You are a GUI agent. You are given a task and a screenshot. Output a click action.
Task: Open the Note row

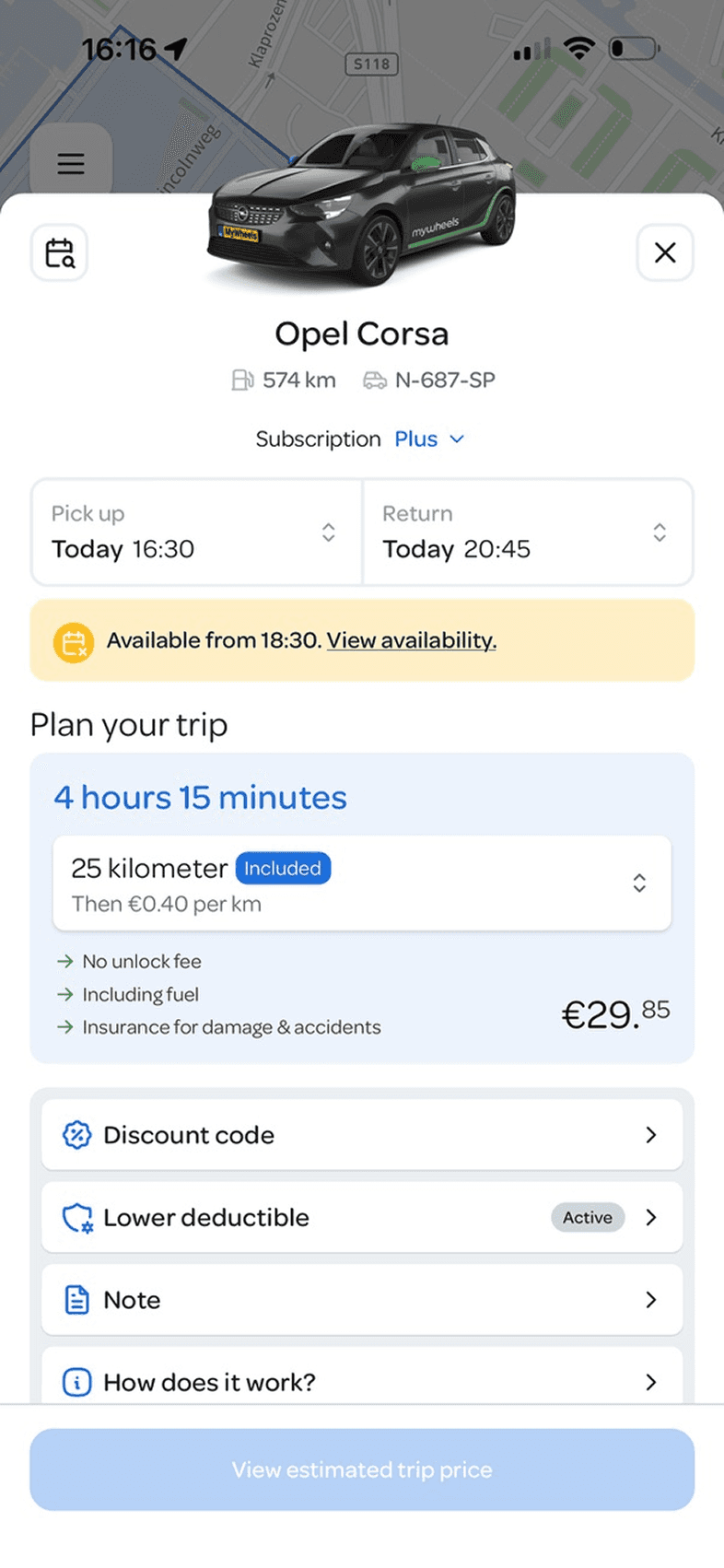[362, 1300]
